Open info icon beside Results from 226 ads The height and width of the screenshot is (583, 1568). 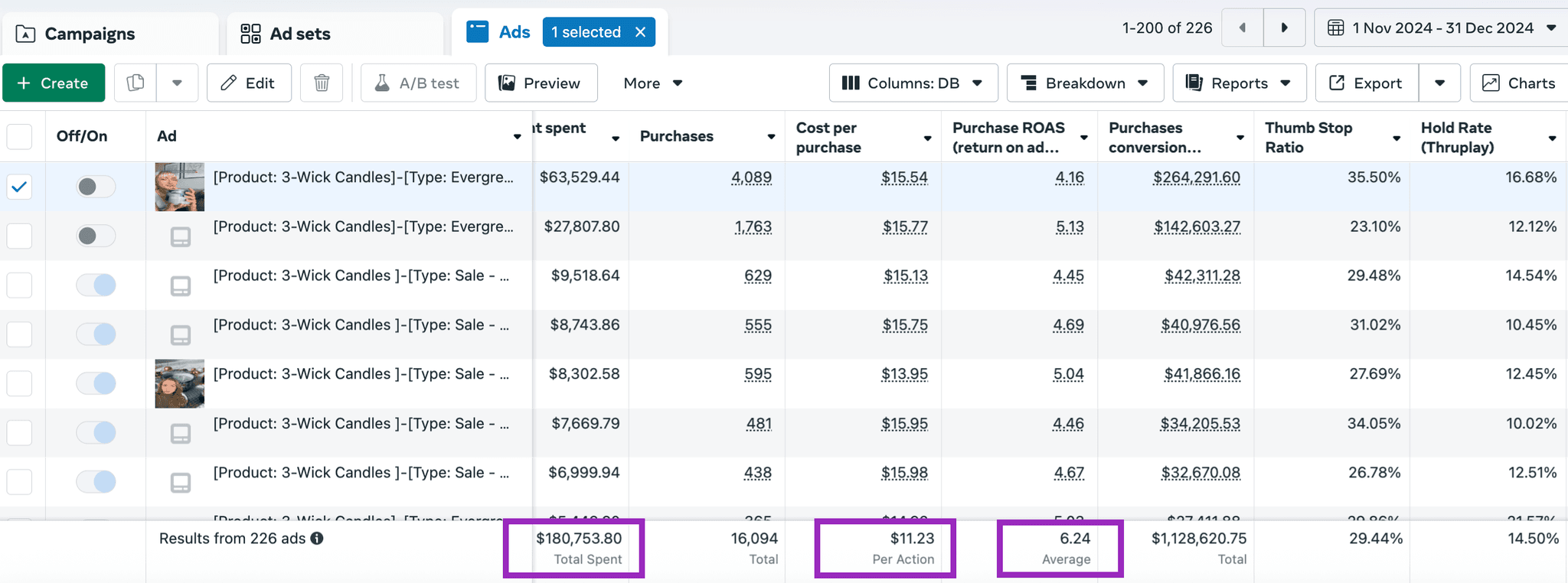[317, 538]
